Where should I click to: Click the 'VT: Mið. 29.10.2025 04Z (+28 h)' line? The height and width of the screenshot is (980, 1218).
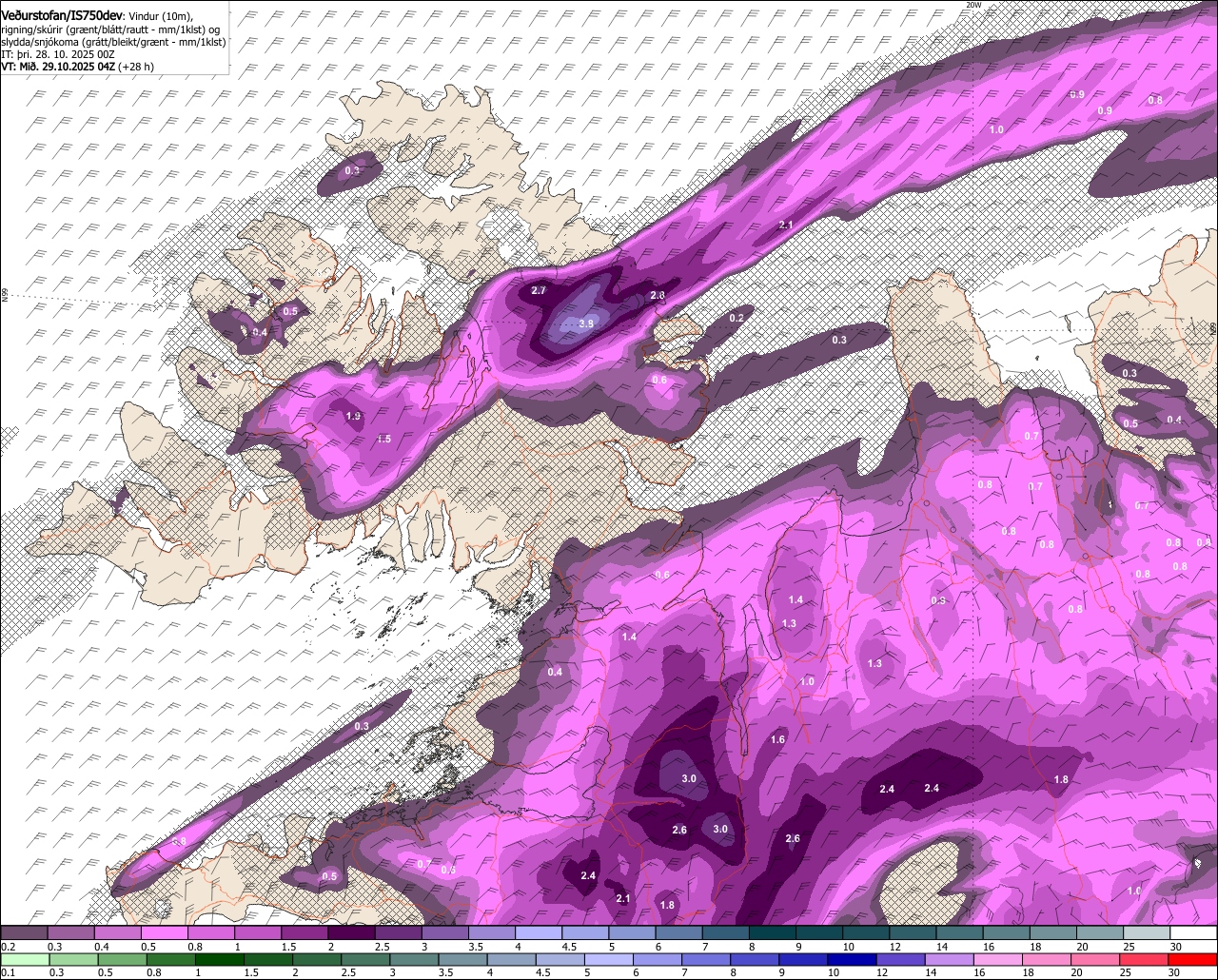point(77,67)
